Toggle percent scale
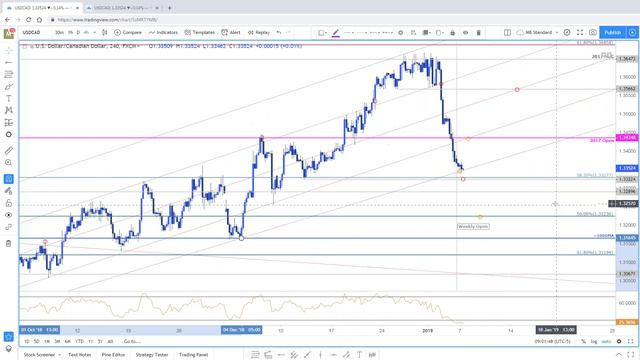 (x=583, y=341)
